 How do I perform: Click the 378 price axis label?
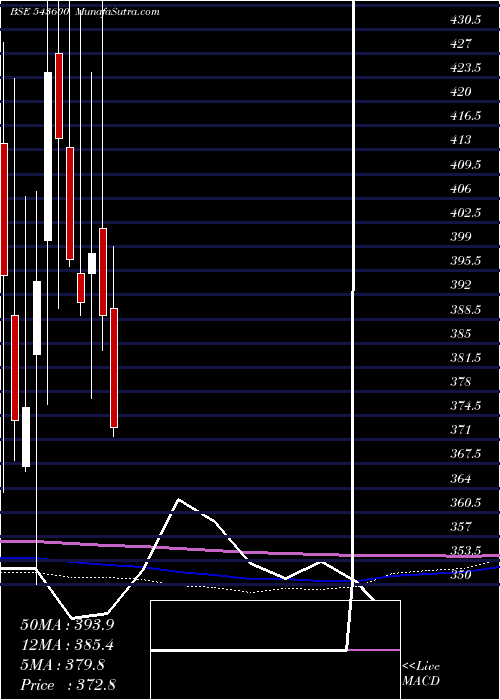[x=461, y=382]
